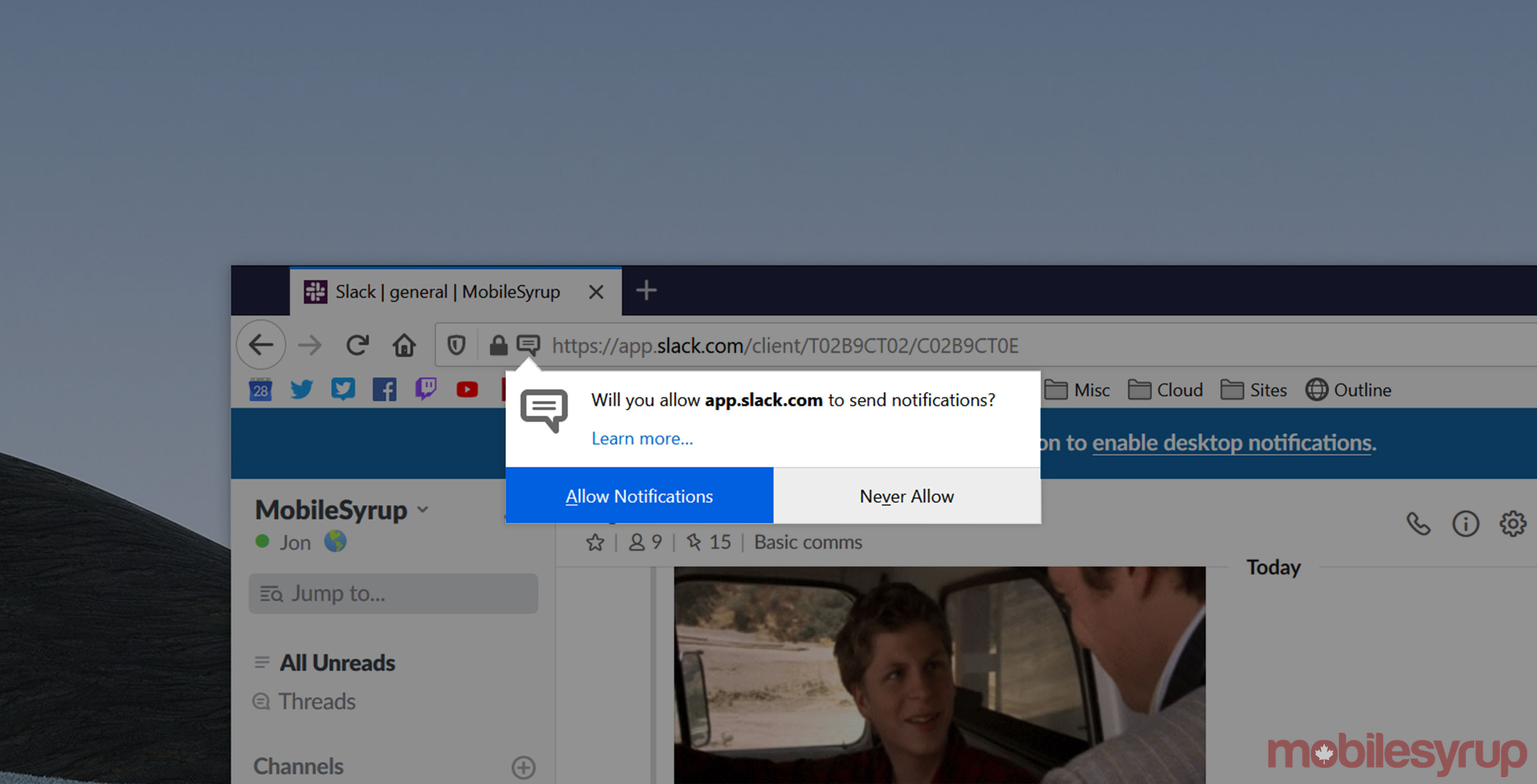
Task: Star the general channel
Action: point(595,543)
